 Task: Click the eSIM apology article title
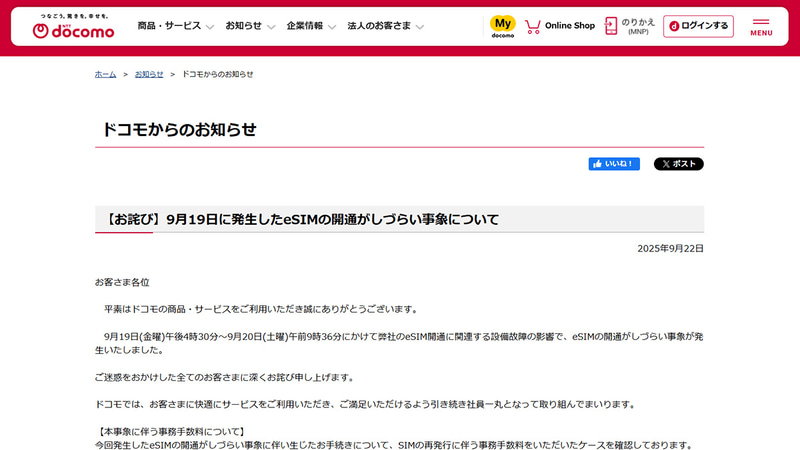coord(302,219)
